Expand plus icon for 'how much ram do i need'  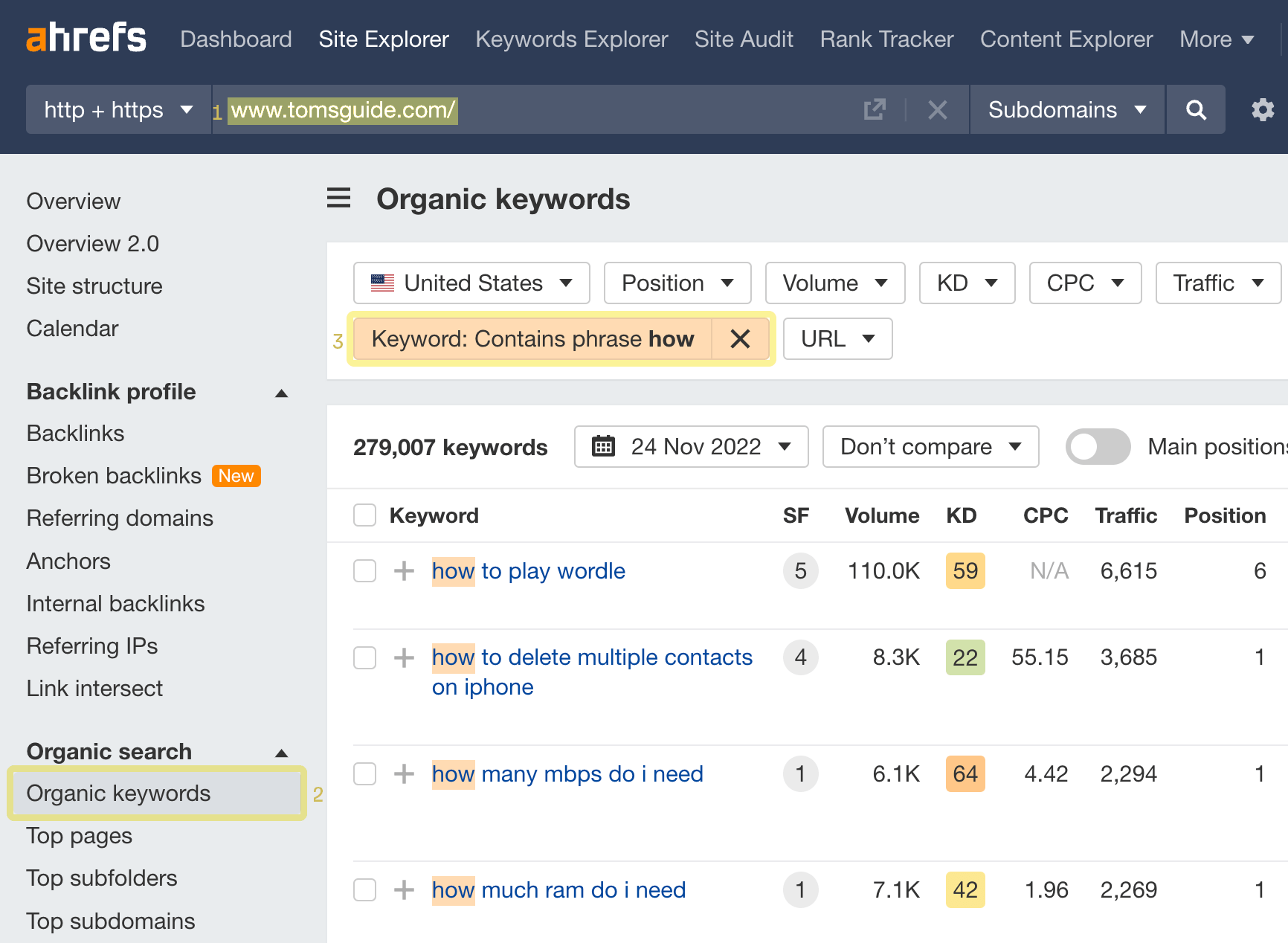click(404, 890)
